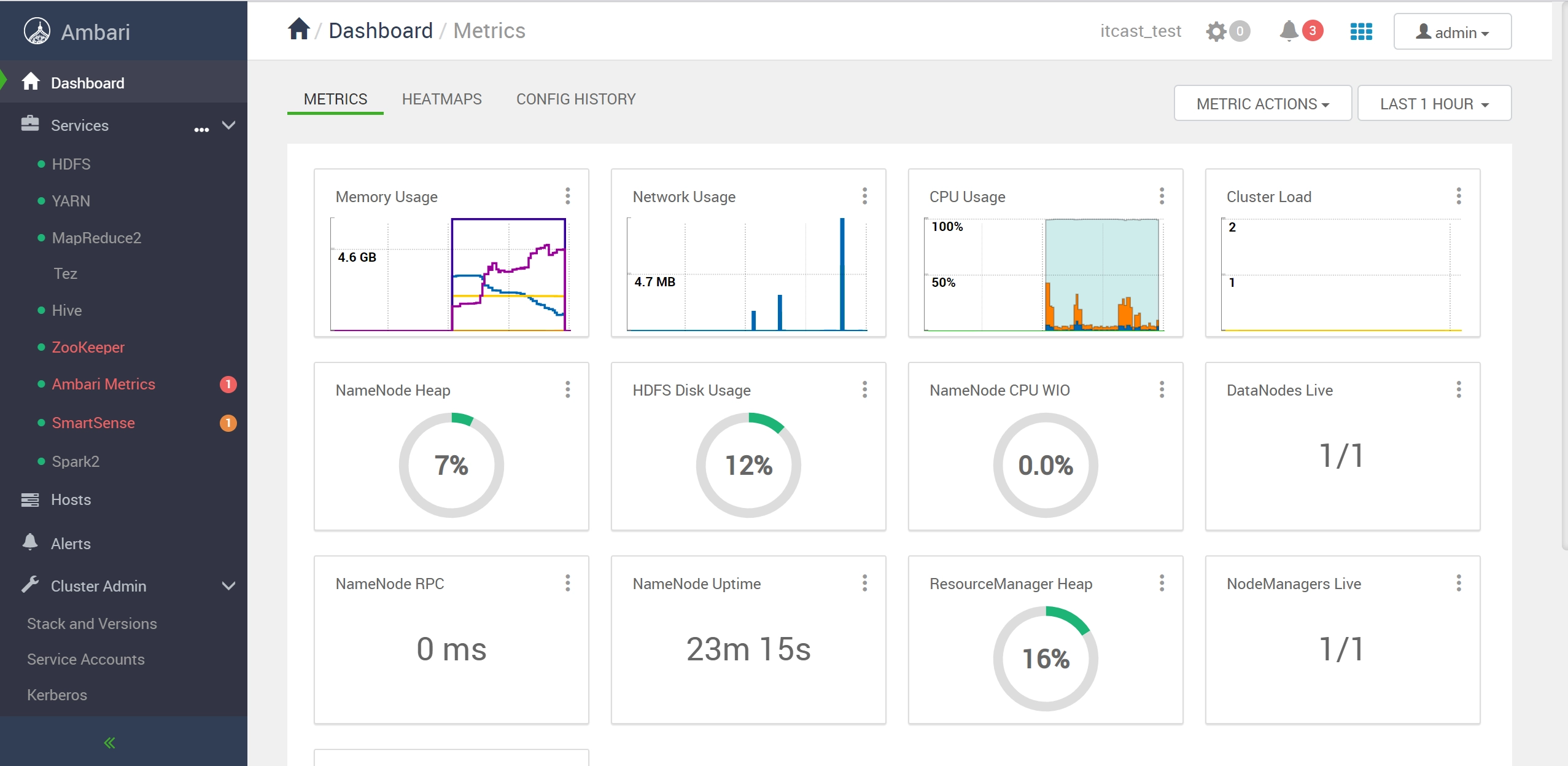Click the ResourceManager Heap 16% gauge
The image size is (1568, 766).
[1046, 659]
